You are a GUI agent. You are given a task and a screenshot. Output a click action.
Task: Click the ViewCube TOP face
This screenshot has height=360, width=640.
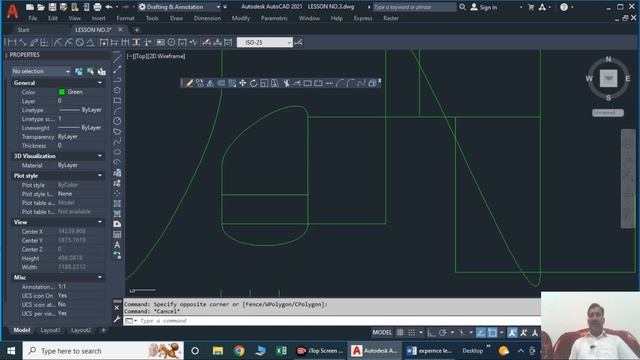tap(608, 78)
